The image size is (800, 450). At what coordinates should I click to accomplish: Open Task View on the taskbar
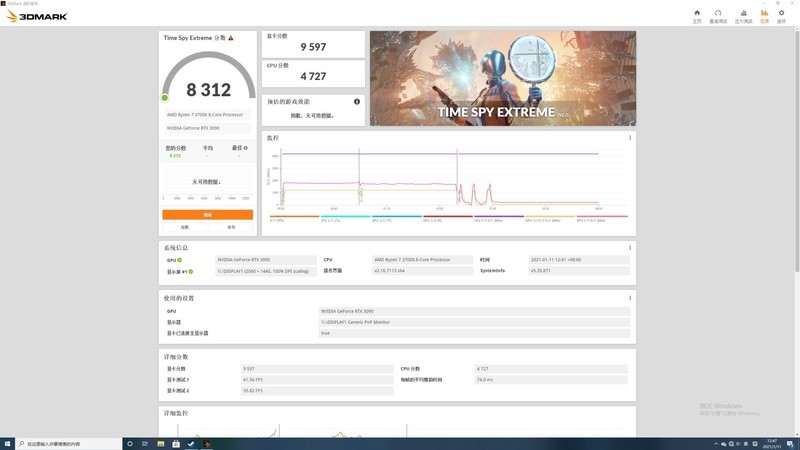pyautogui.click(x=145, y=444)
